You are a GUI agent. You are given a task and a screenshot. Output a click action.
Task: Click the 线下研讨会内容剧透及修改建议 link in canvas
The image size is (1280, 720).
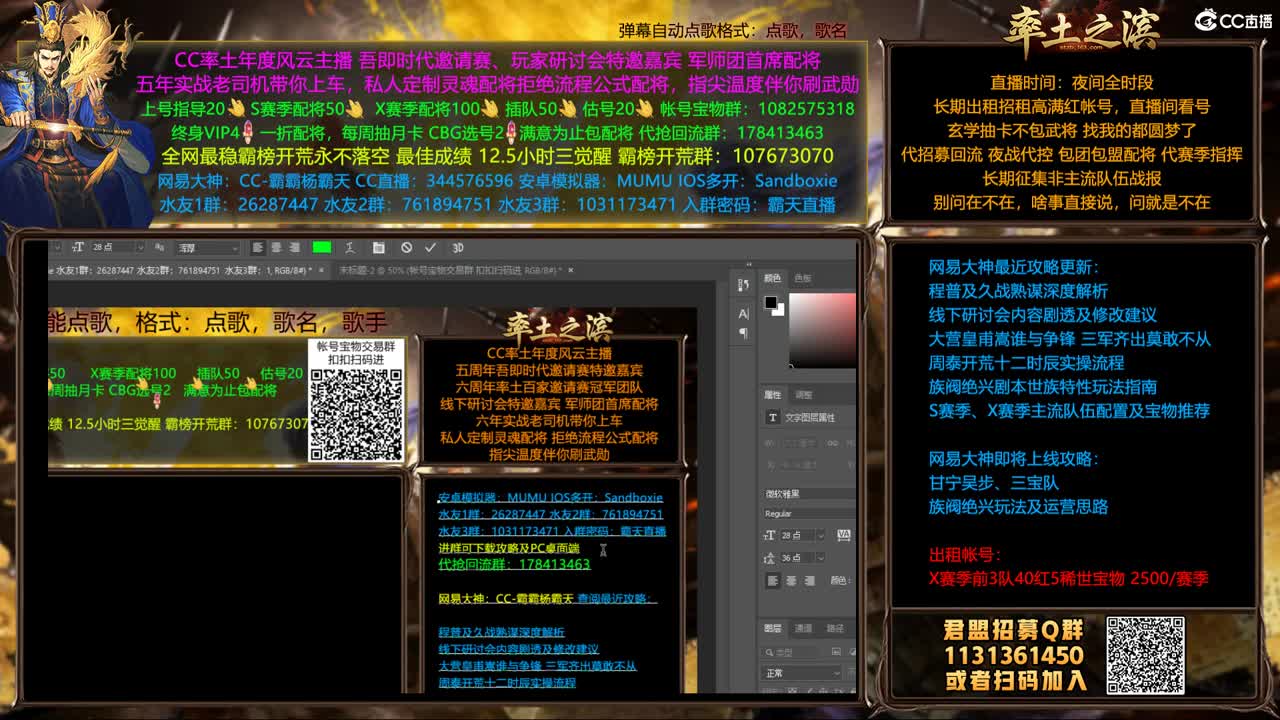pos(518,649)
